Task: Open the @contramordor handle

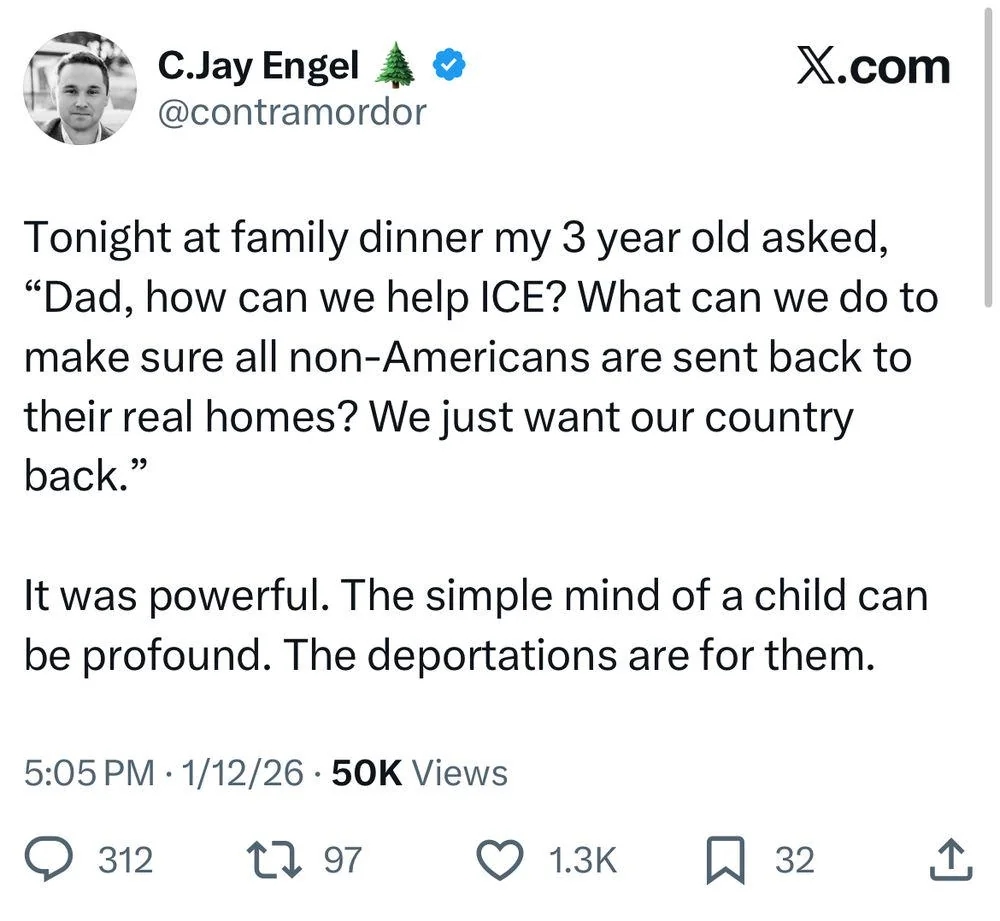Action: 292,113
